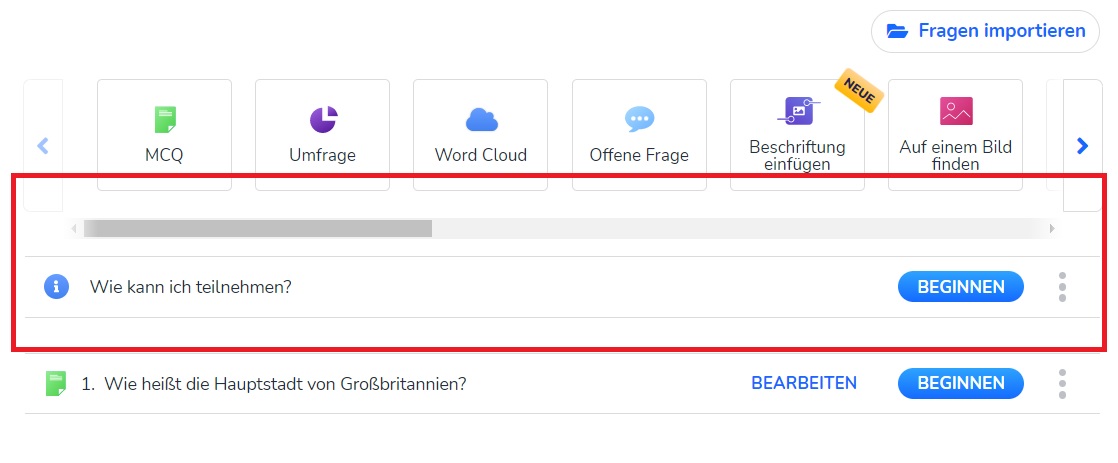This screenshot has width=1118, height=463.
Task: Choose the Umfrage pie chart card
Action: point(322,135)
